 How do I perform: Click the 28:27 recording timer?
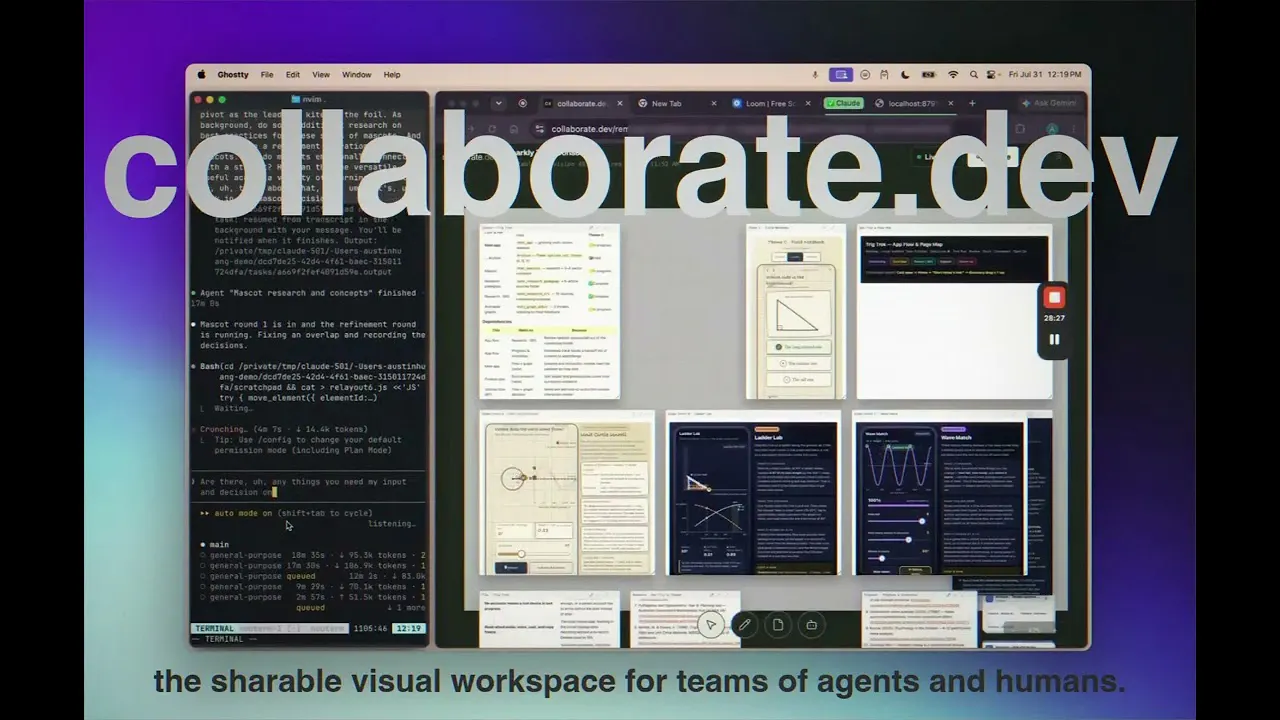(1053, 318)
